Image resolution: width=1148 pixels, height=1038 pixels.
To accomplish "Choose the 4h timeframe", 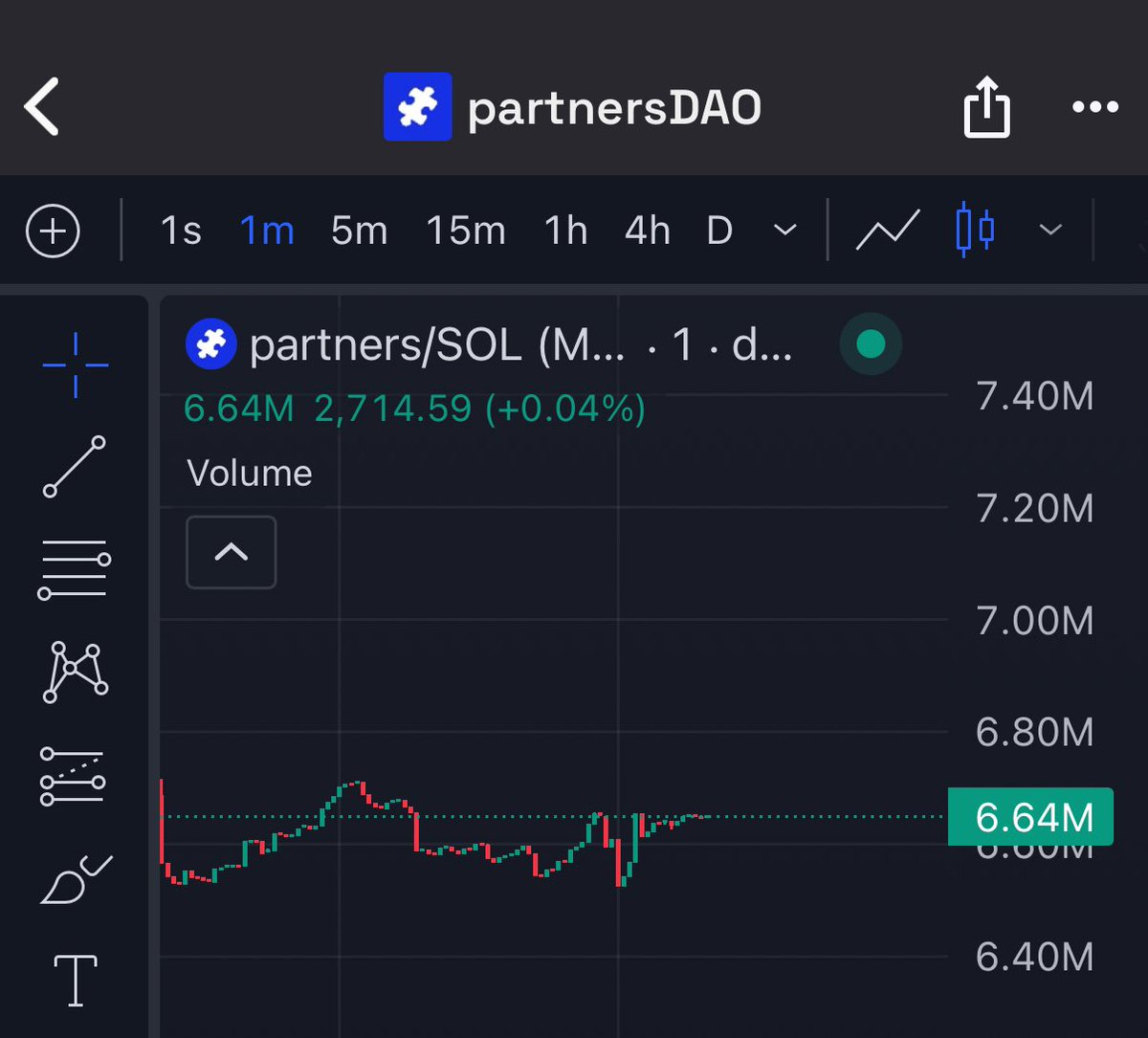I will pyautogui.click(x=648, y=232).
